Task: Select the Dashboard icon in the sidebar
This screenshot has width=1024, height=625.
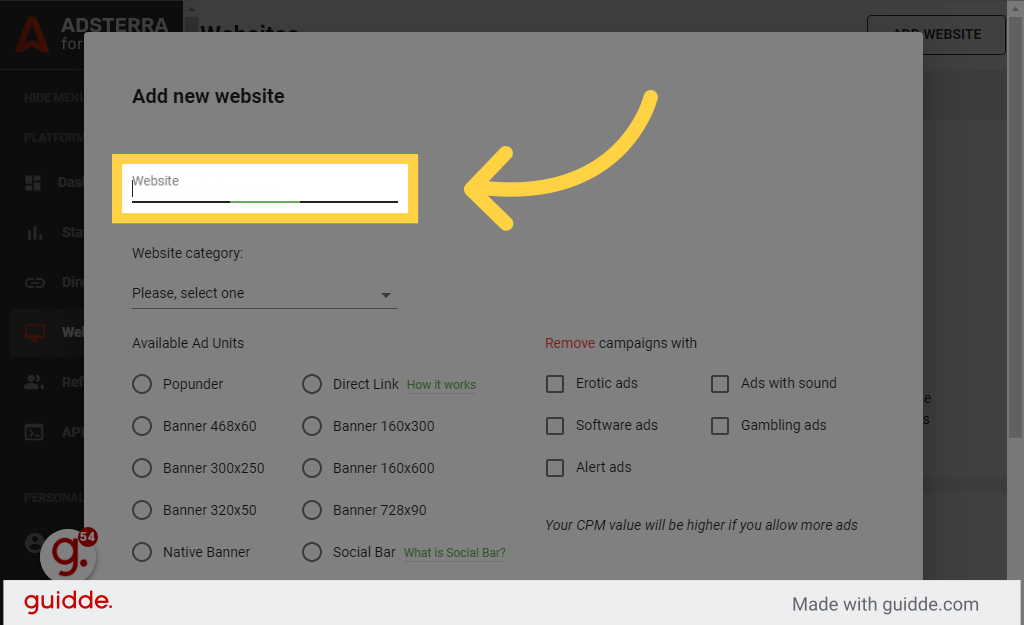Action: point(35,182)
